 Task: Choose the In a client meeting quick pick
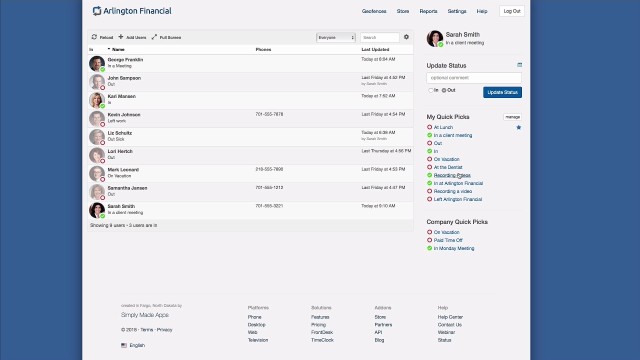[x=453, y=135]
